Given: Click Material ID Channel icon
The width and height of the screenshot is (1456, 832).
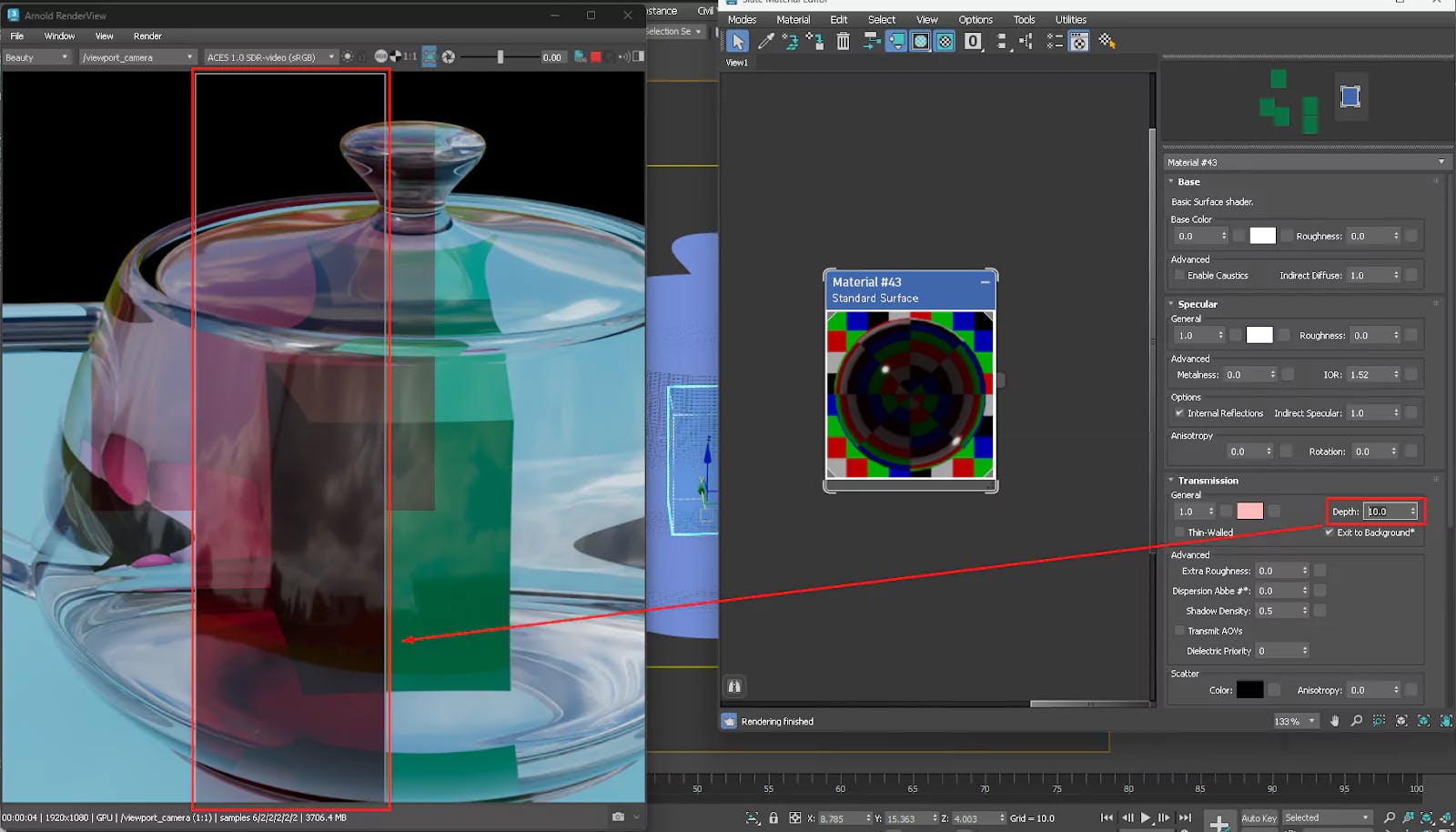Looking at the screenshot, I should [x=973, y=41].
